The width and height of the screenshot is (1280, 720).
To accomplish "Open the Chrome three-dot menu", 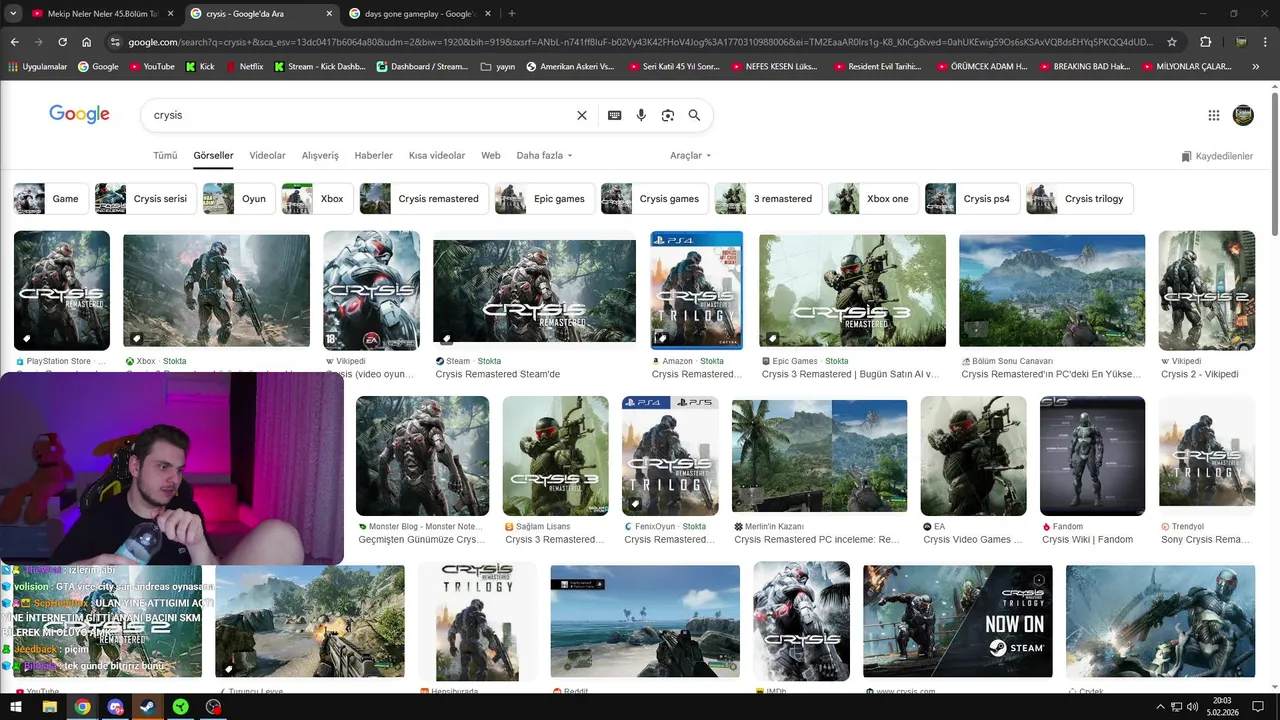I will coord(1266,42).
